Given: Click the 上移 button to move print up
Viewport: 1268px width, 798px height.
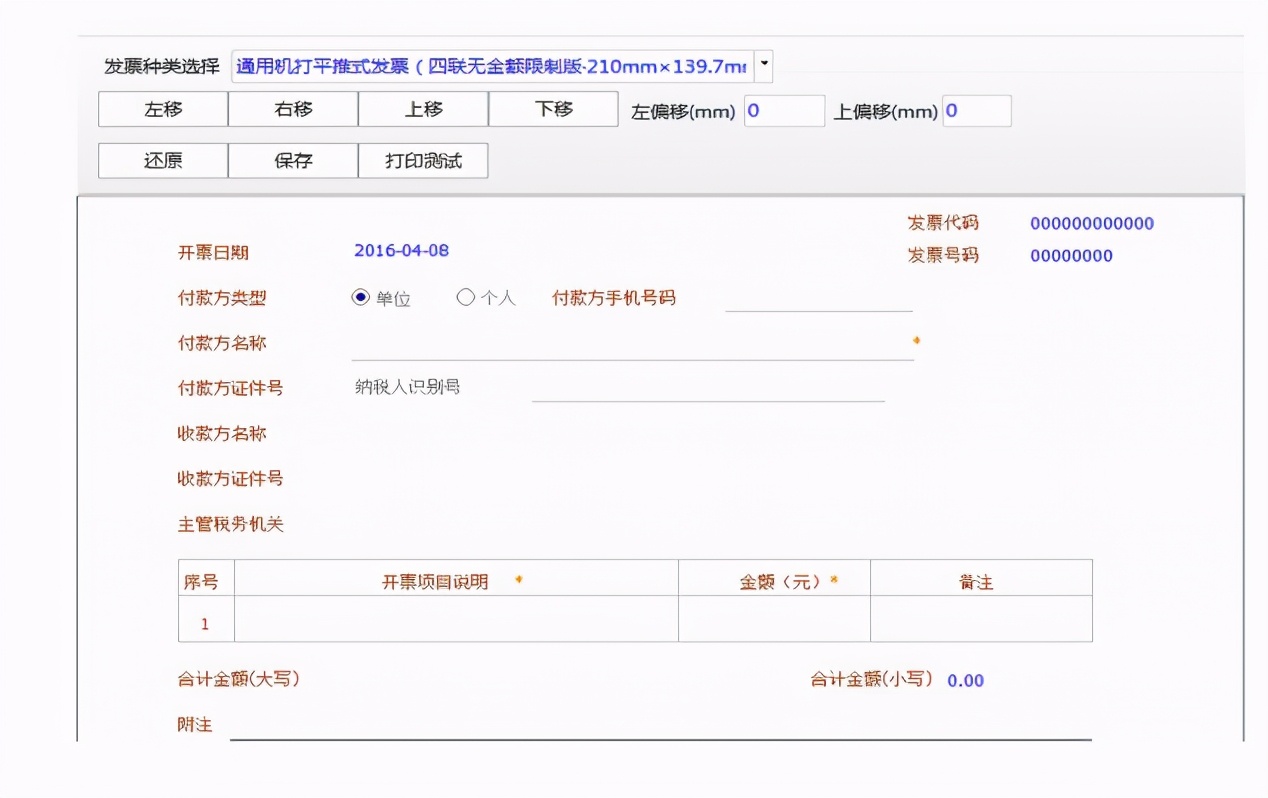Looking at the screenshot, I should [x=422, y=109].
